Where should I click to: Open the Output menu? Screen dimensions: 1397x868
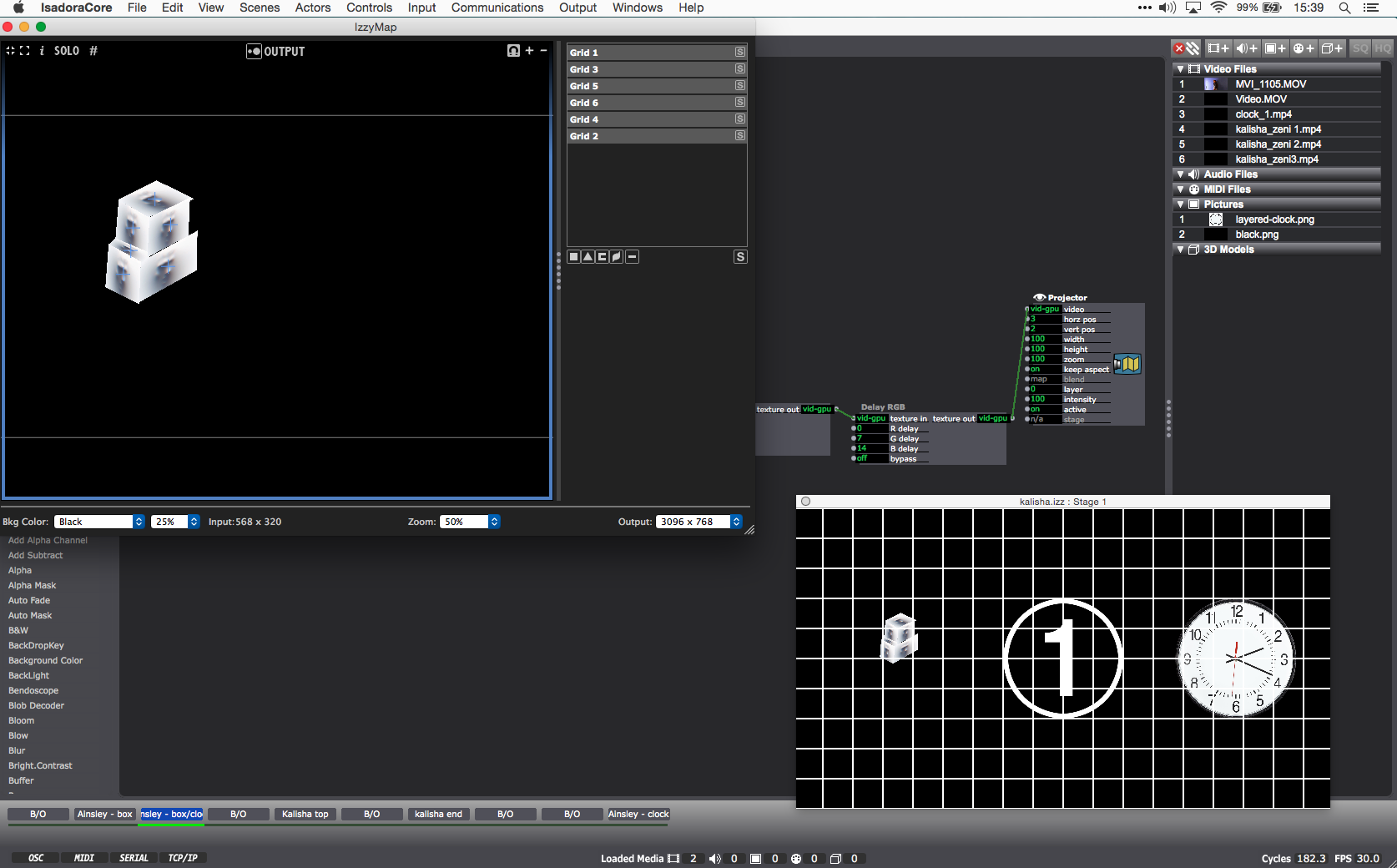pos(578,8)
